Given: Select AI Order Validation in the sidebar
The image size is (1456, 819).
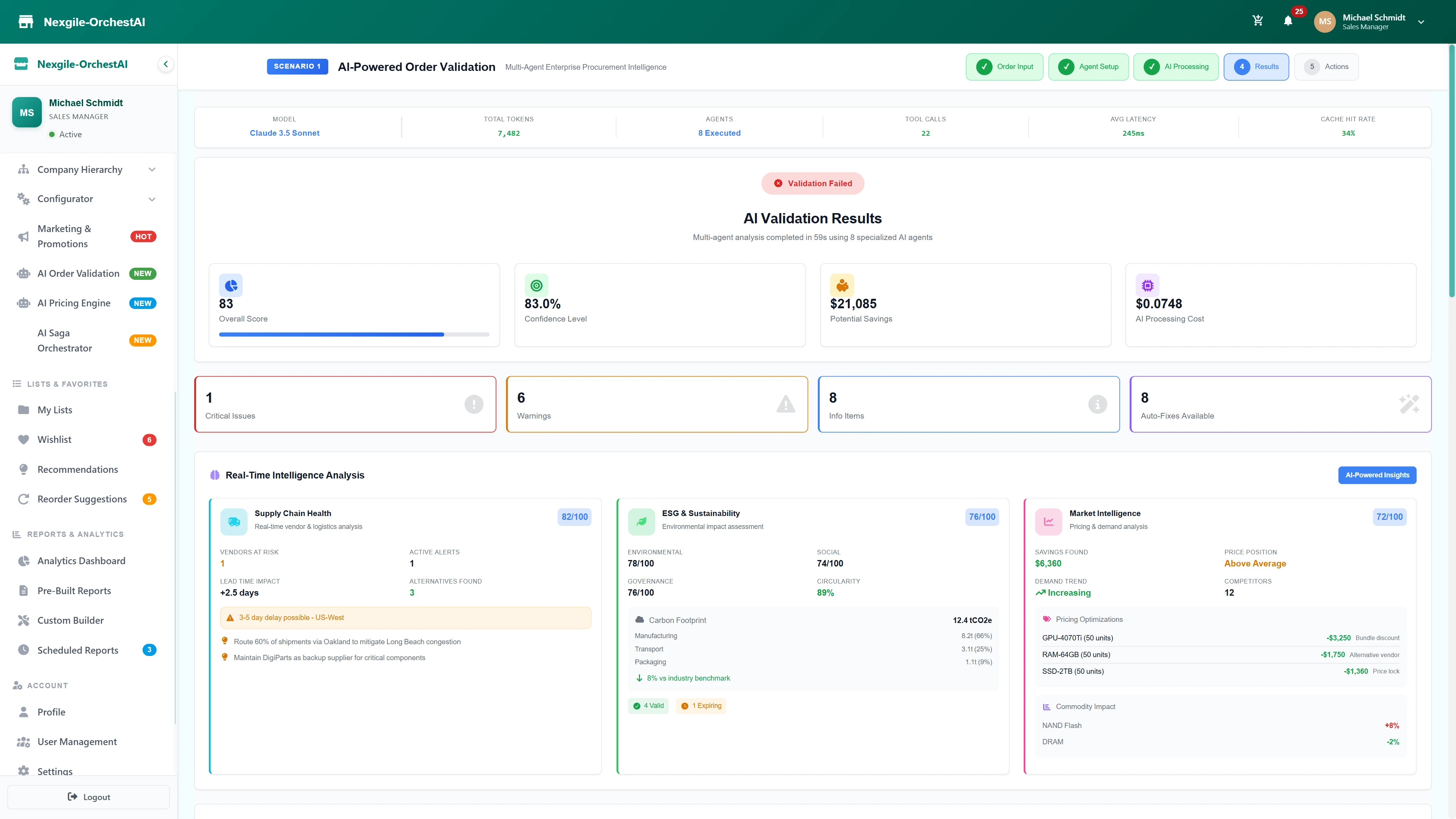Looking at the screenshot, I should point(78,273).
